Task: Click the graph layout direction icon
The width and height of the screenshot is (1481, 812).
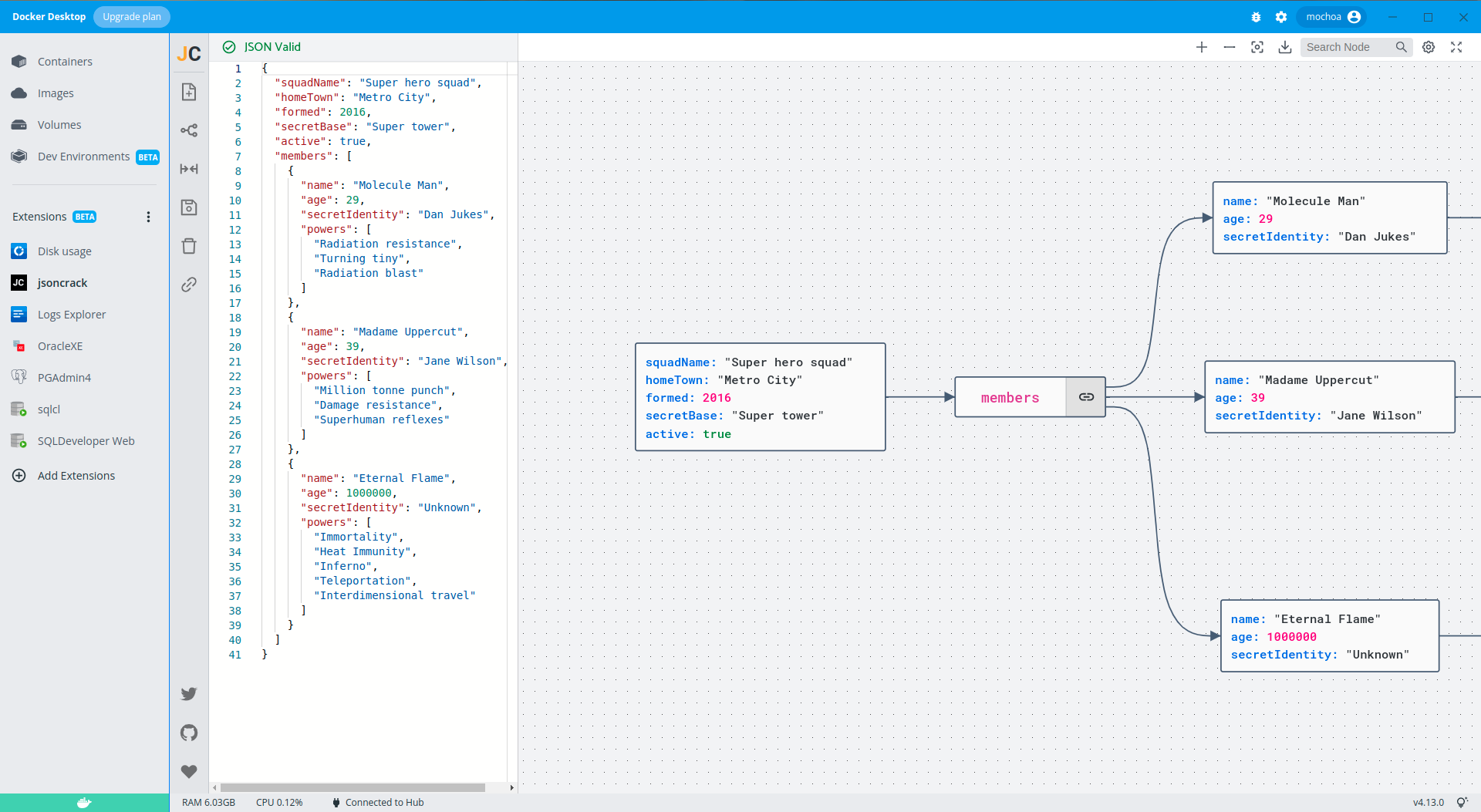Action: pyautogui.click(x=189, y=130)
